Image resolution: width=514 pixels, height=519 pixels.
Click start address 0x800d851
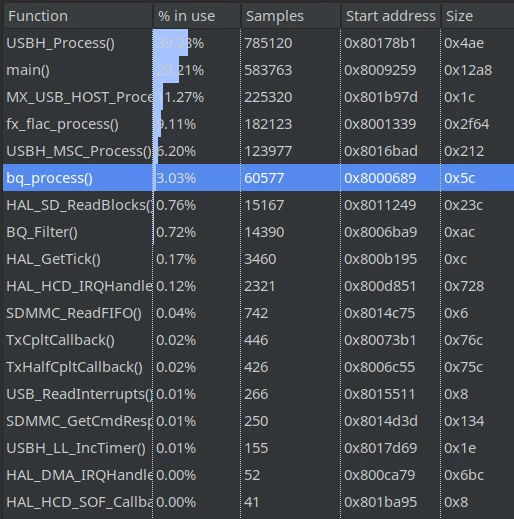(x=381, y=286)
